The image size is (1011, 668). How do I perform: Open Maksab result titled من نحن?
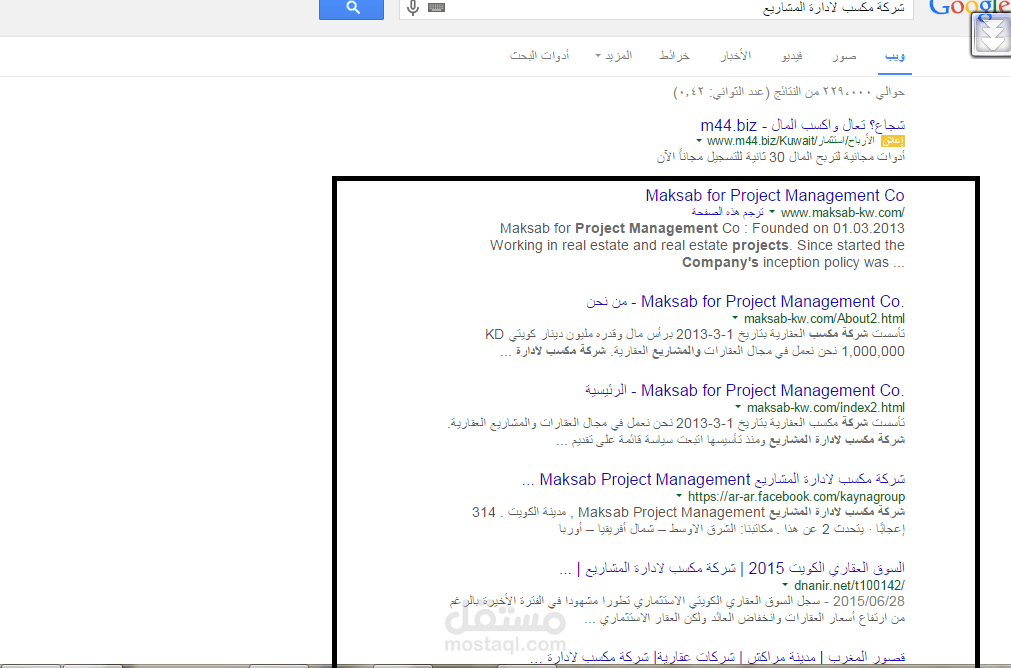(x=745, y=301)
